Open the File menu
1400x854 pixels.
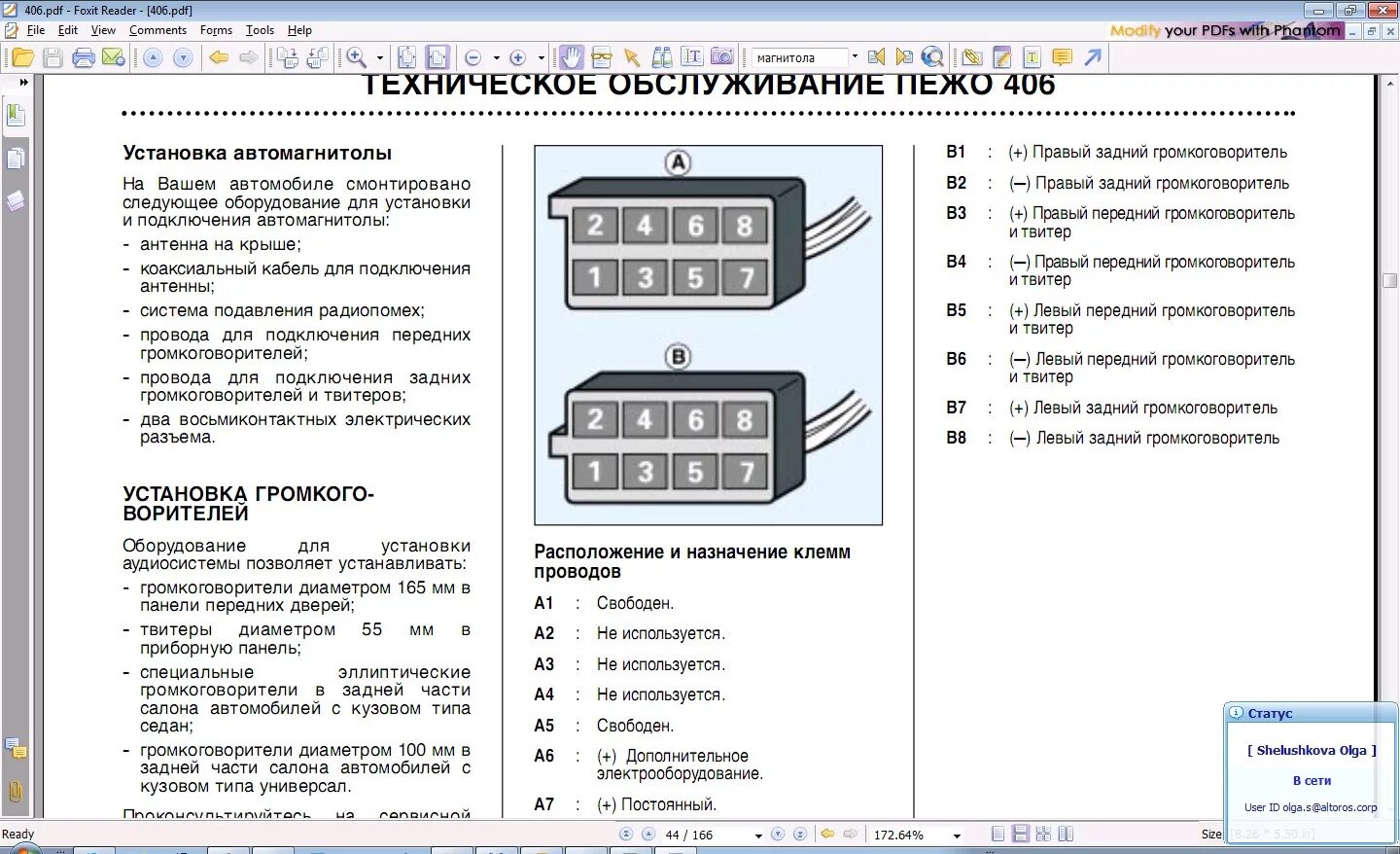point(36,30)
